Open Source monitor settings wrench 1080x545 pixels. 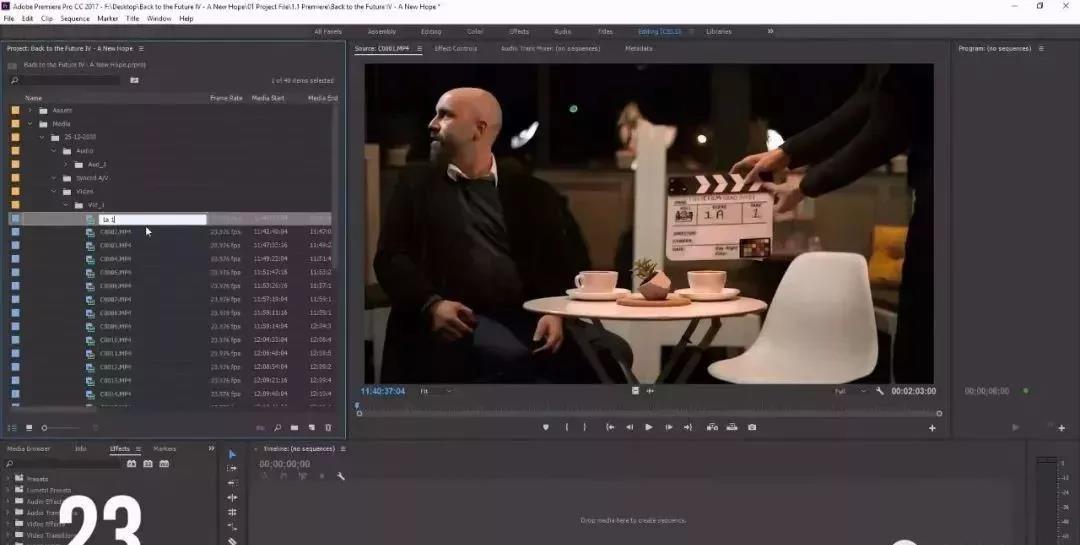pos(879,391)
